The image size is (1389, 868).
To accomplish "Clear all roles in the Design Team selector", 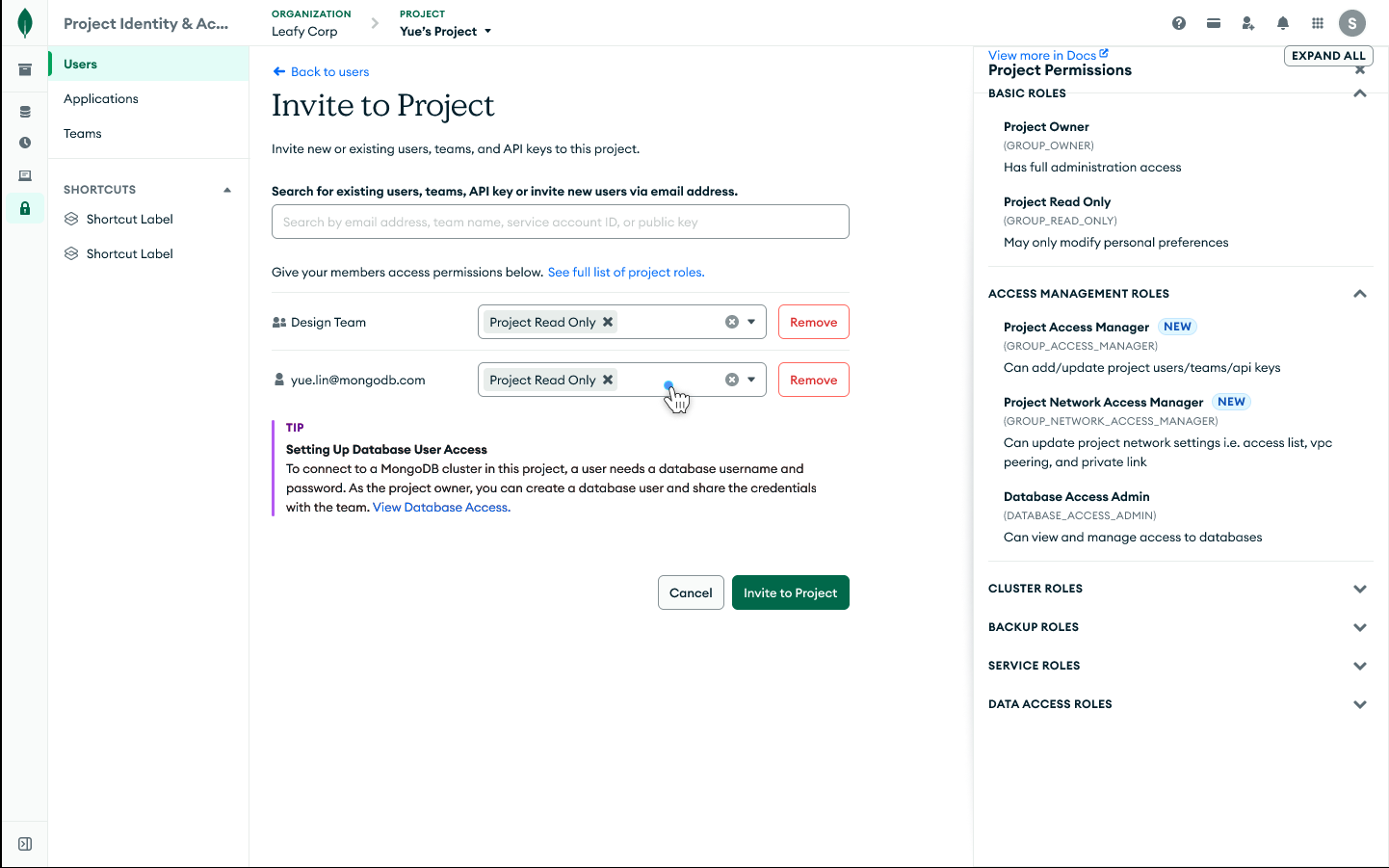I will (732, 322).
